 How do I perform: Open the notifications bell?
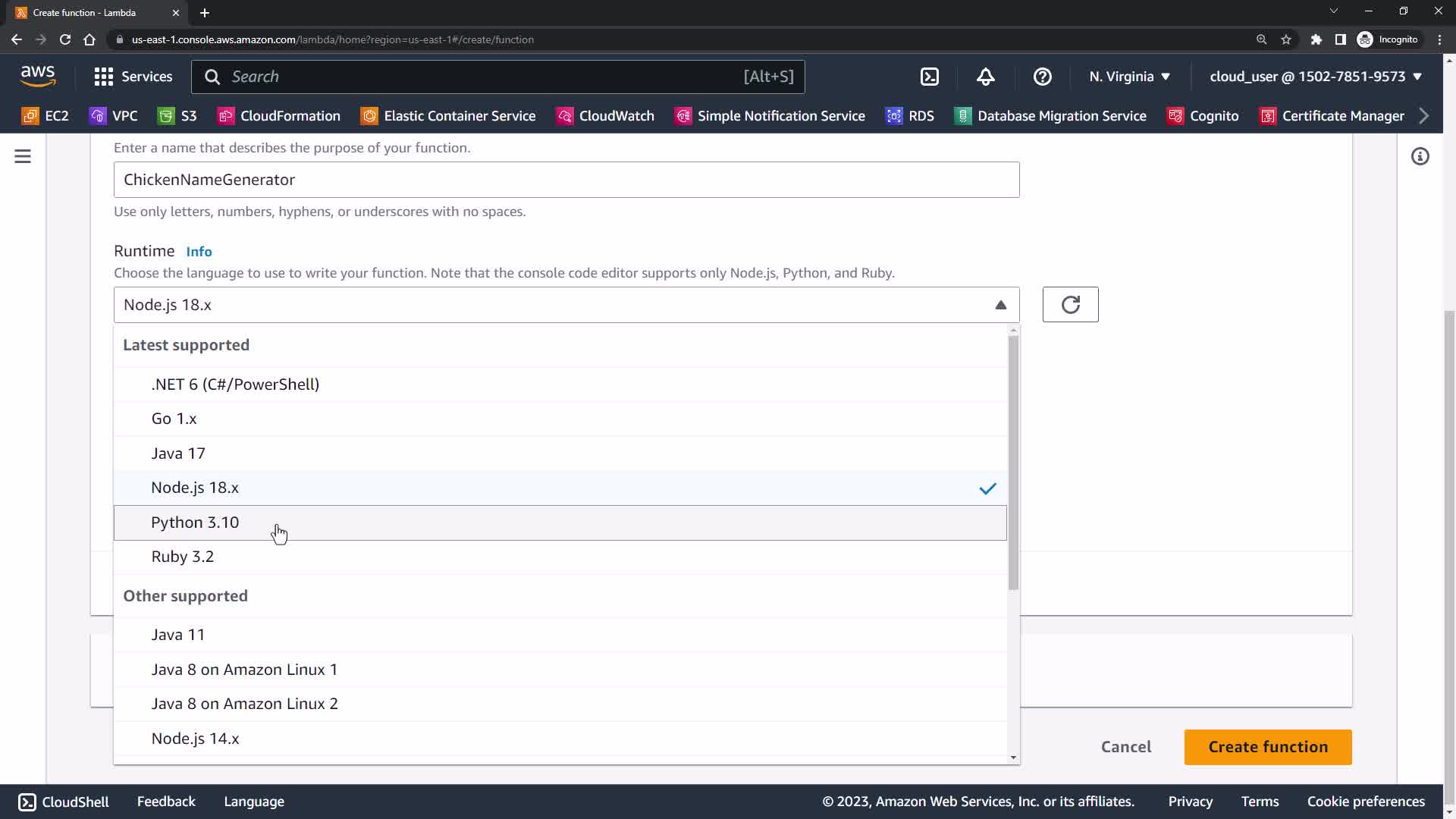985,77
